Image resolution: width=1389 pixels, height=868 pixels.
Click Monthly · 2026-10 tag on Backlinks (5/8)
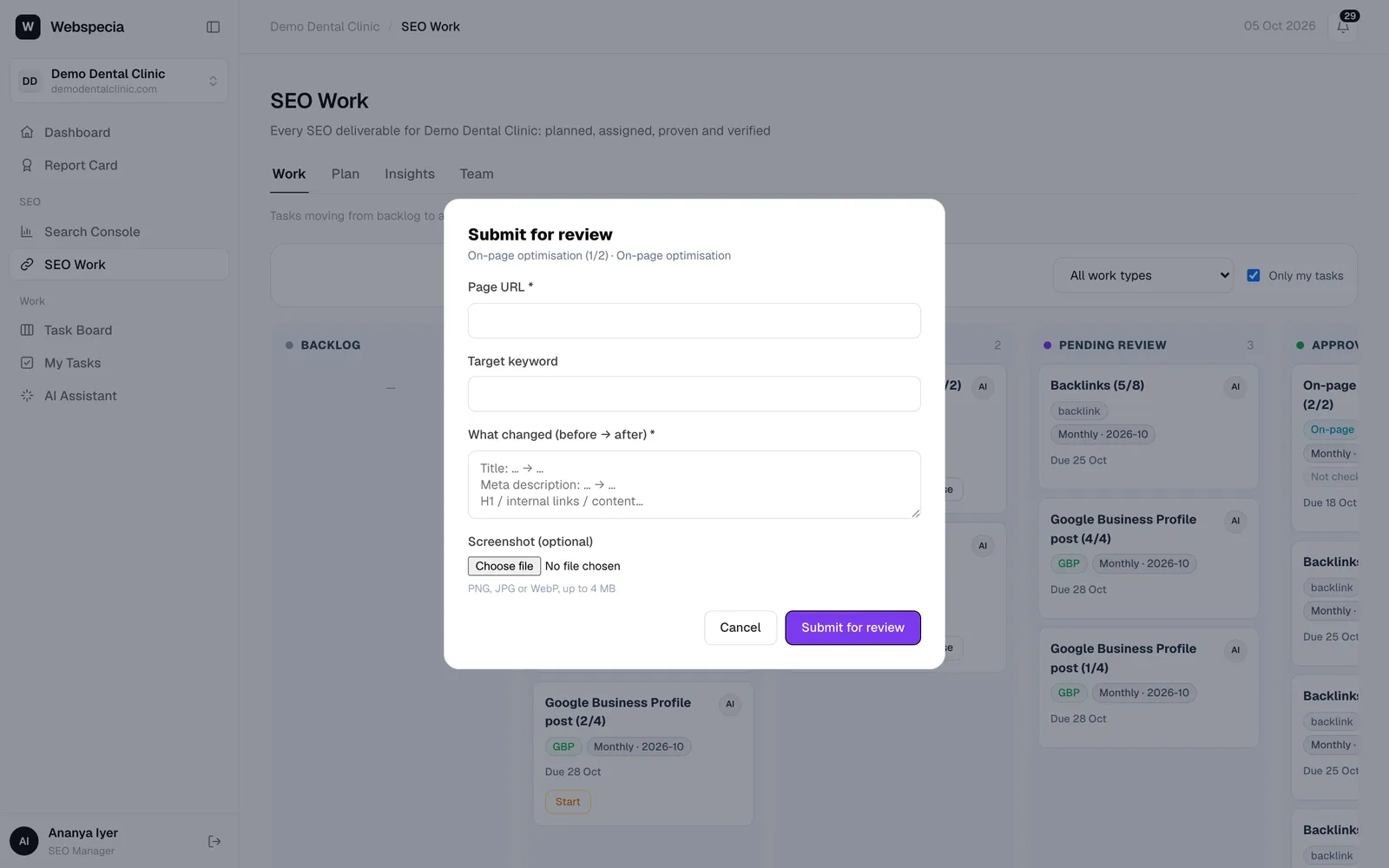pos(1103,434)
